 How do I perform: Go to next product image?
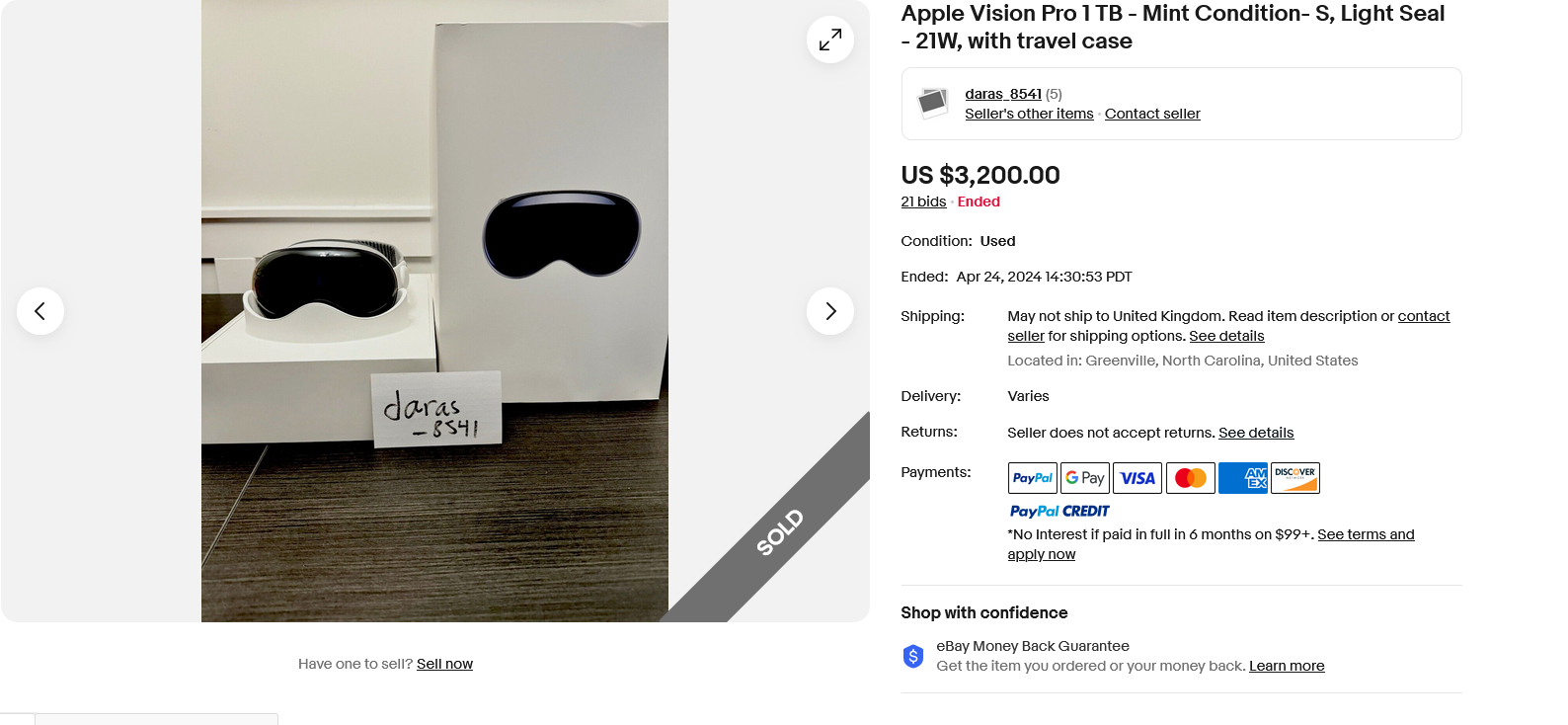pos(830,311)
